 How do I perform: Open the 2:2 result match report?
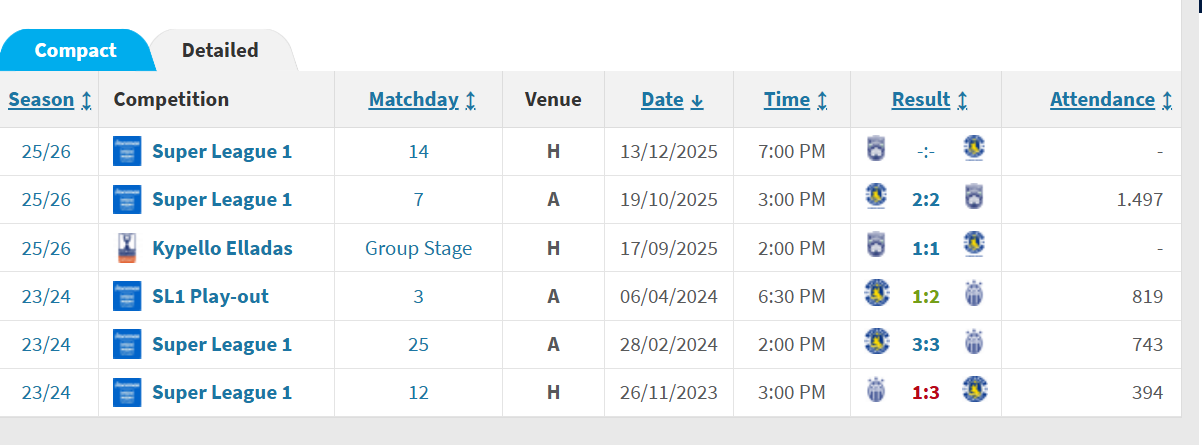[x=925, y=200]
